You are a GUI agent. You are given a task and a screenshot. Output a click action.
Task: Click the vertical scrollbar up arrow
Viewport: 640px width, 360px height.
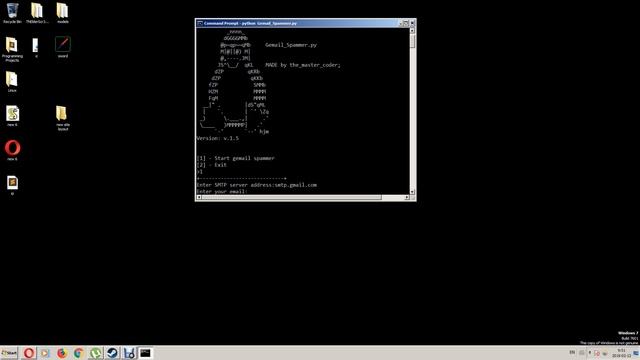coord(412,31)
